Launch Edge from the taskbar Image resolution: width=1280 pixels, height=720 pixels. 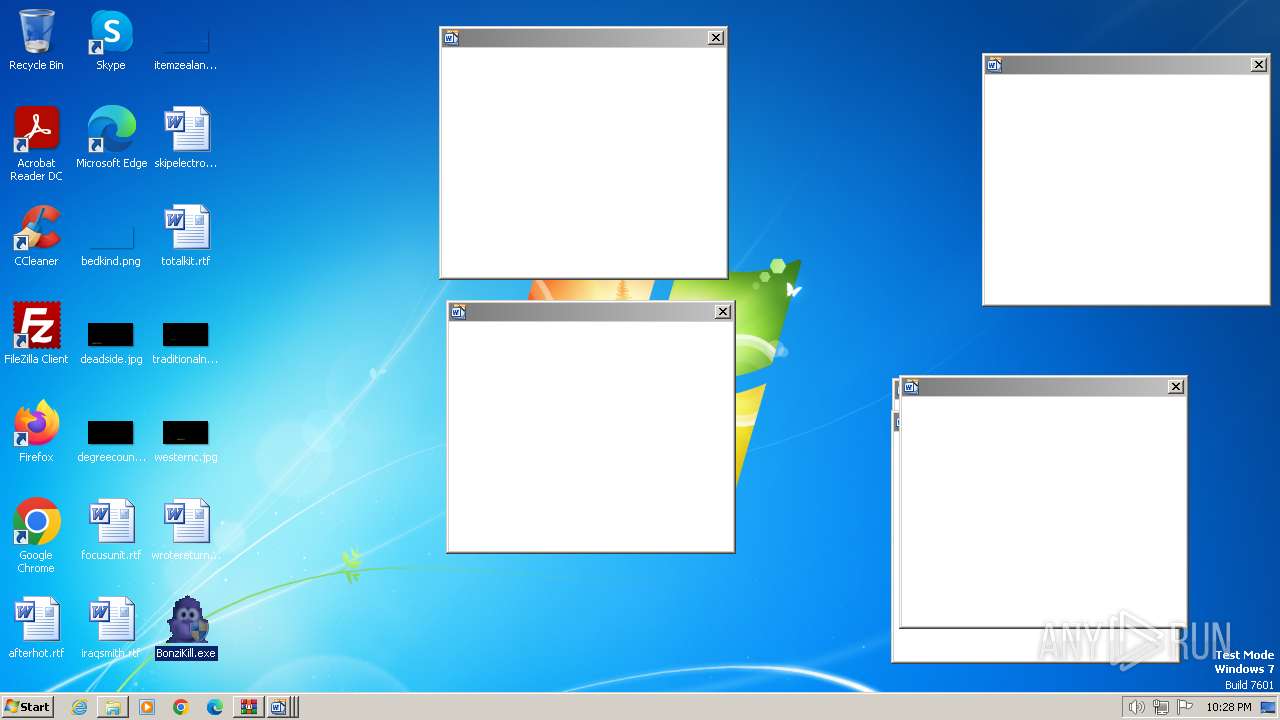(215, 707)
